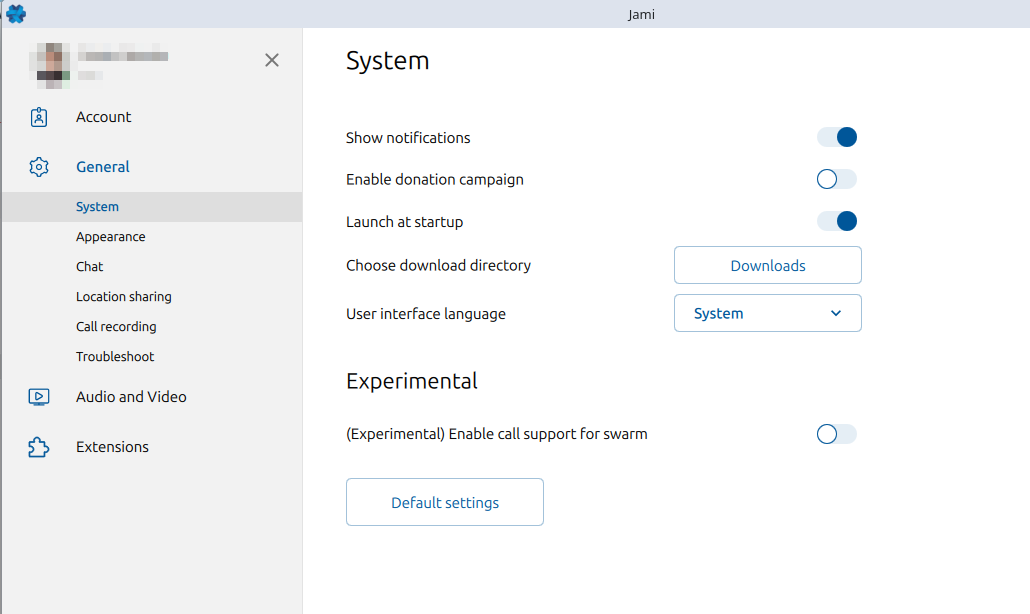Open the Appearance settings page
This screenshot has width=1030, height=614.
[x=111, y=237]
